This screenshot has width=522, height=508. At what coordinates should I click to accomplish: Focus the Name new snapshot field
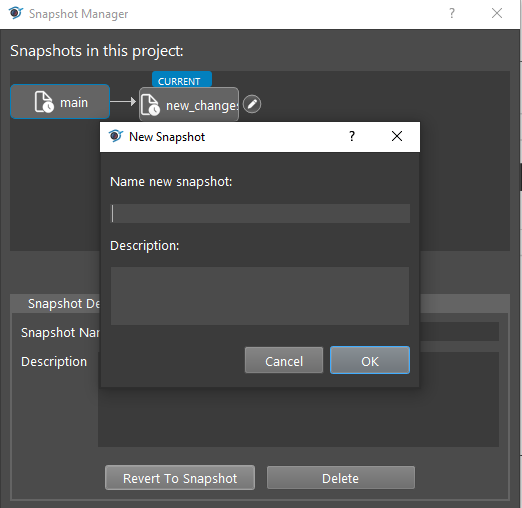(x=260, y=213)
